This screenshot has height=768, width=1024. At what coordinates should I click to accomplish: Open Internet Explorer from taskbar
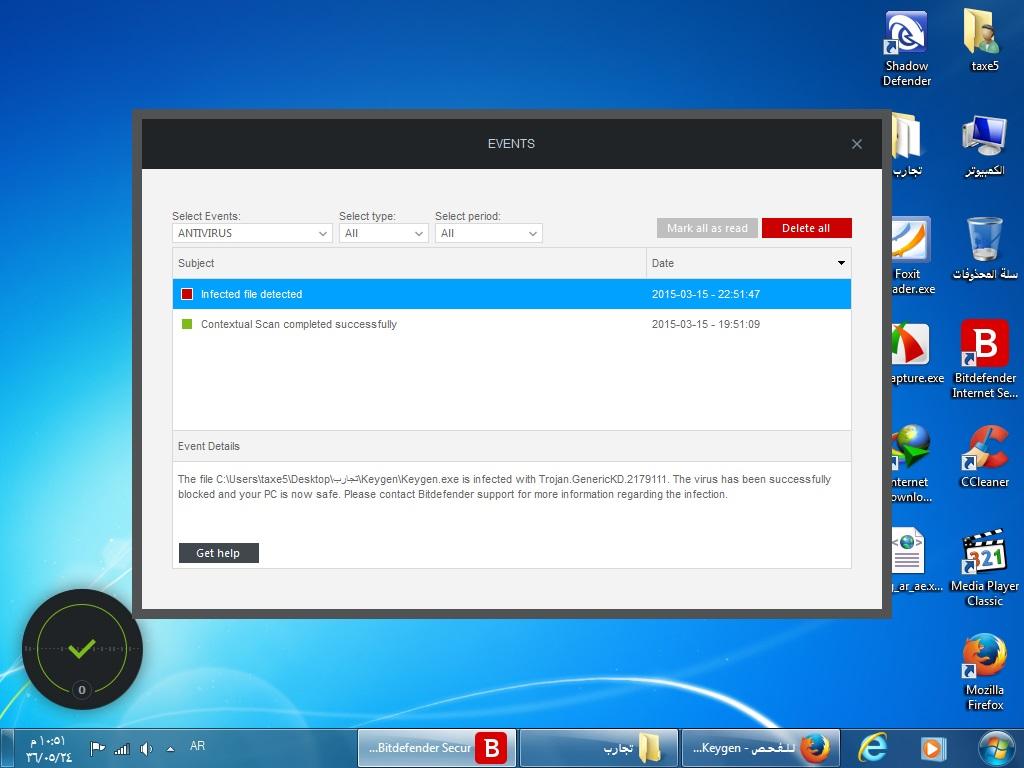[x=872, y=748]
